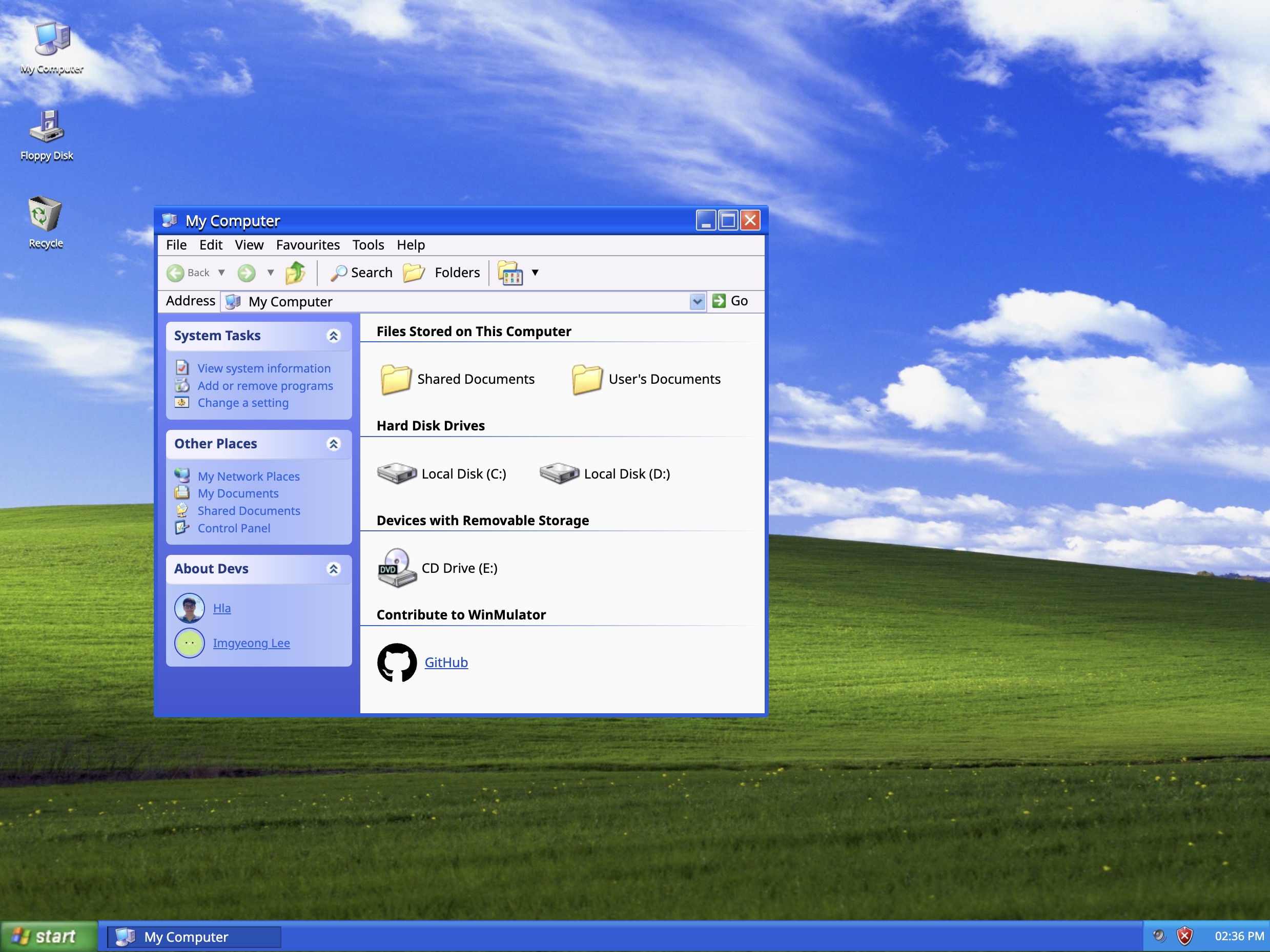Open My Computer desktop icon
Viewport: 1270px width, 952px height.
coord(52,47)
